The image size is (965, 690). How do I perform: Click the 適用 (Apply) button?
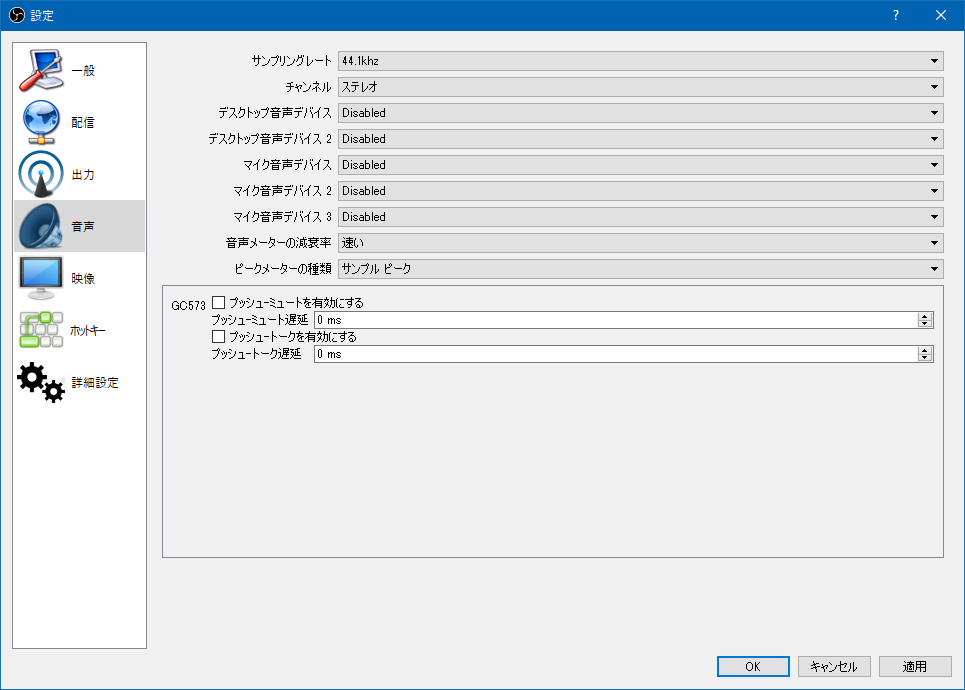tap(915, 666)
